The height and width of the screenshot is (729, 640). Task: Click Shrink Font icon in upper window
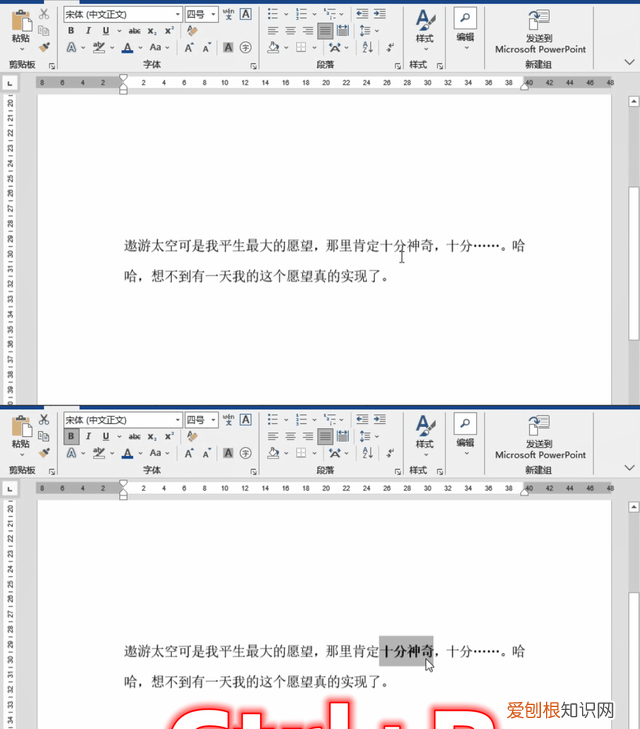(206, 47)
